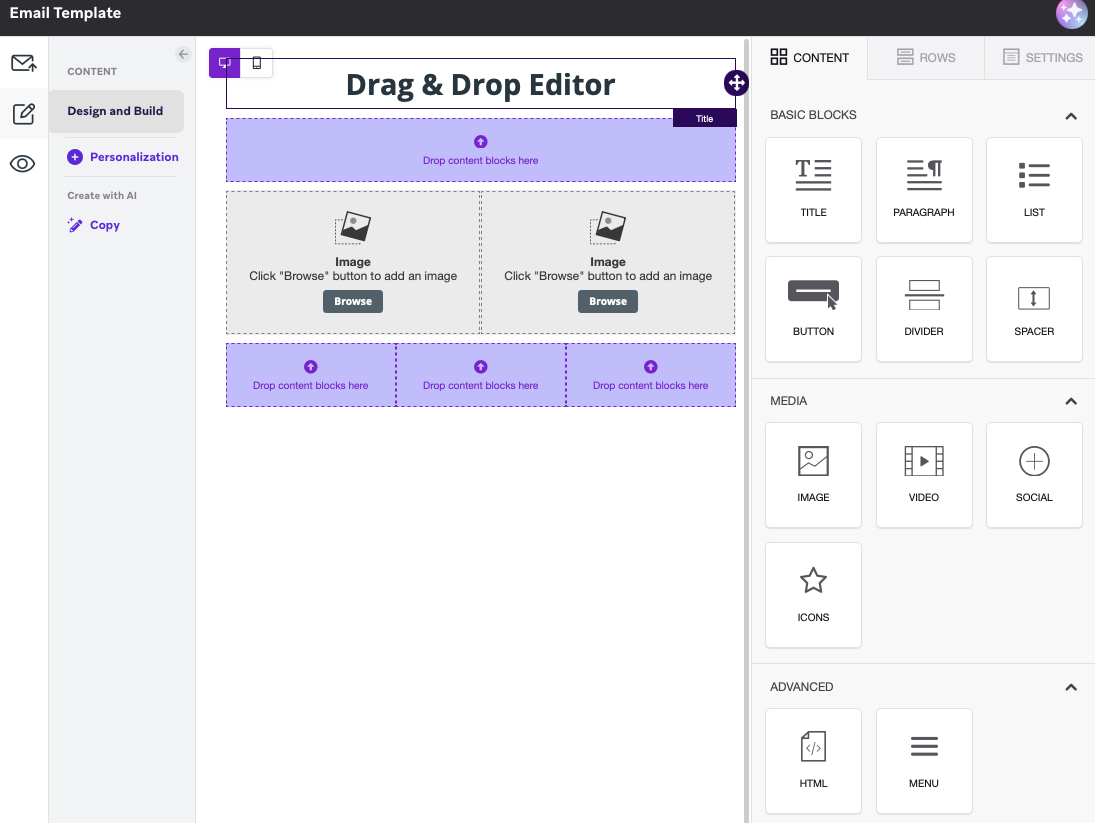This screenshot has height=823, width=1095.
Task: Click the ADVANCED section heading
Action: click(x=802, y=687)
